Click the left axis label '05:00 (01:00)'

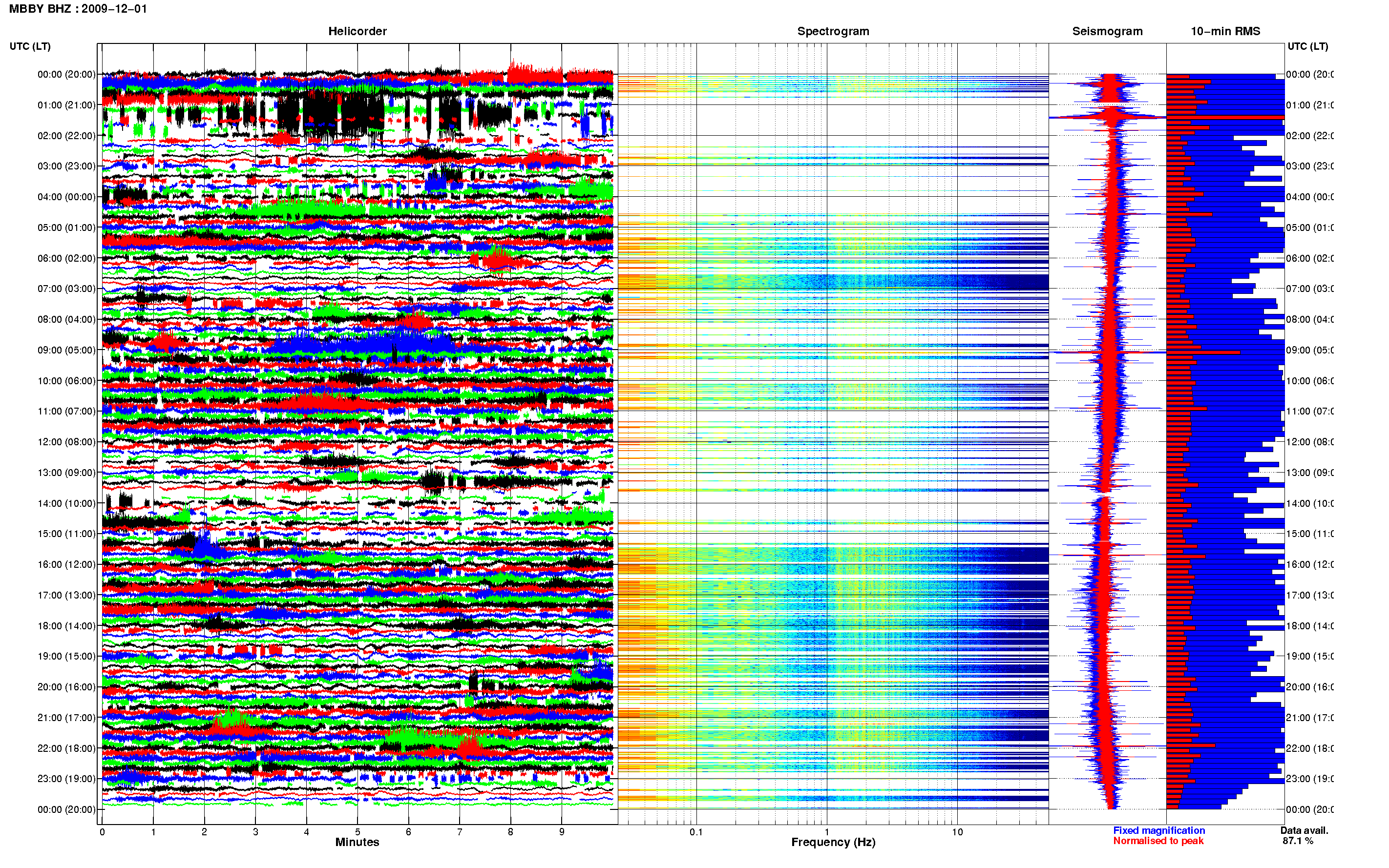pos(66,228)
